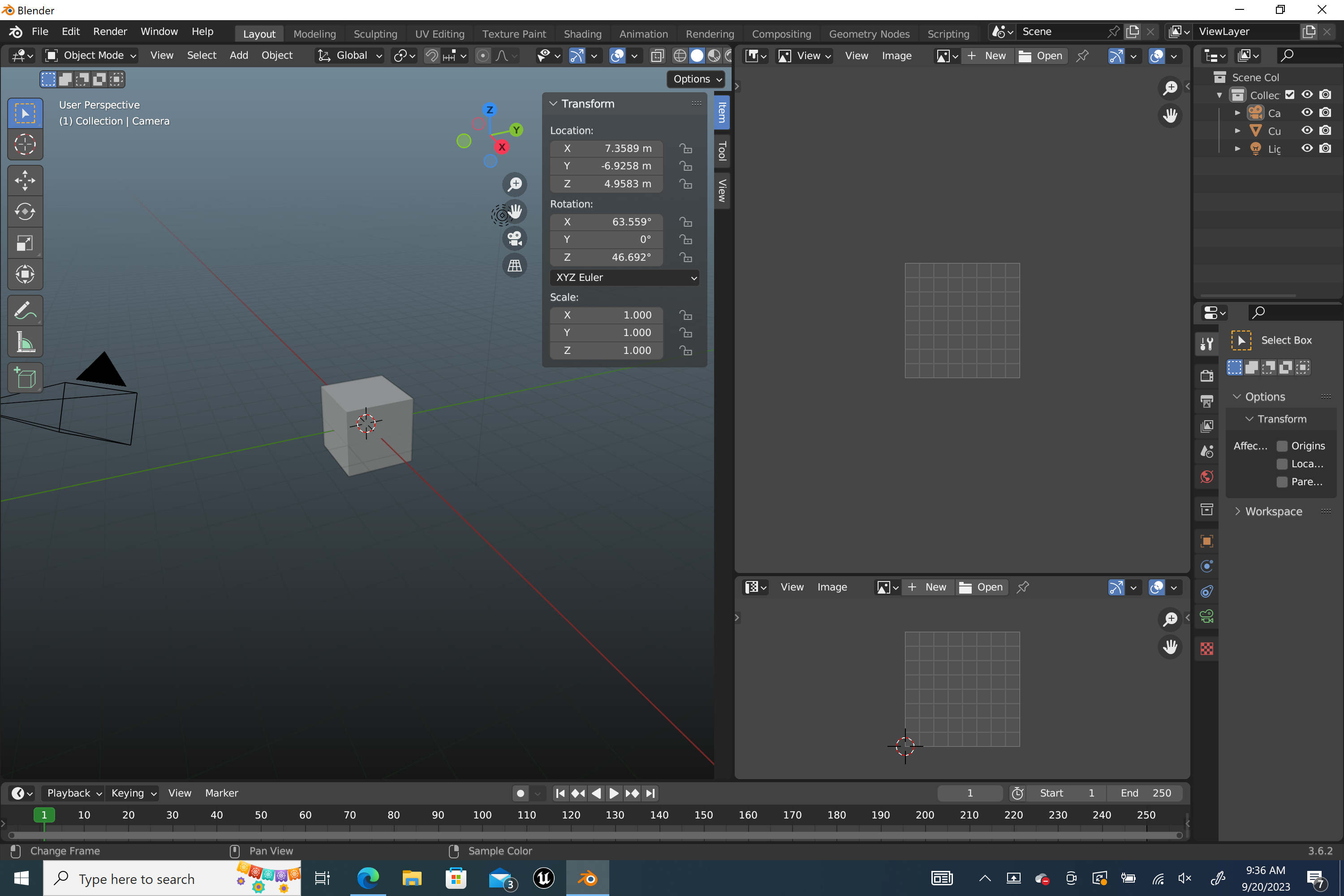
Task: Select the Annotate tool
Action: point(25,311)
